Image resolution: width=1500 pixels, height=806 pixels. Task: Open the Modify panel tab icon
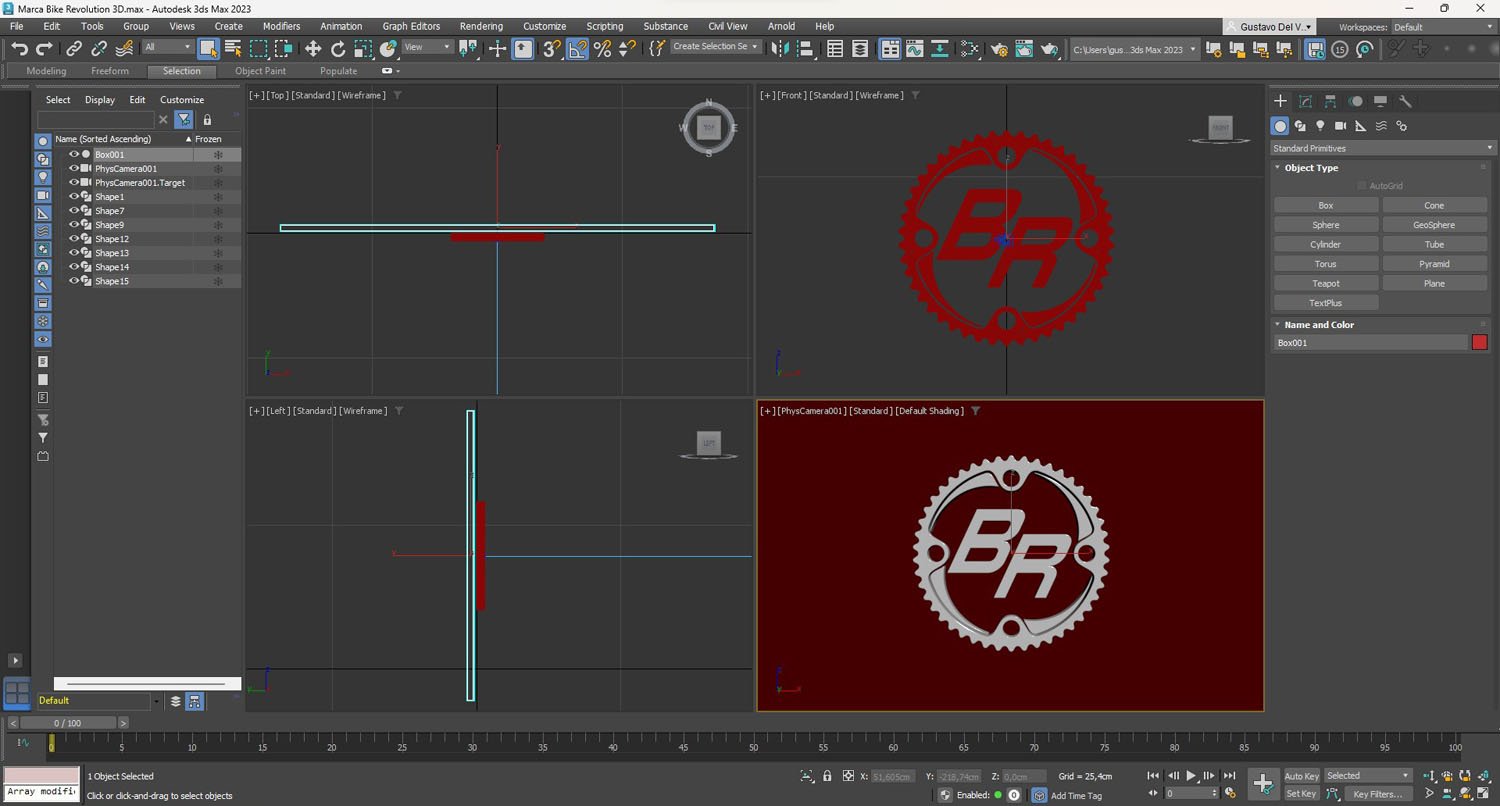1305,101
